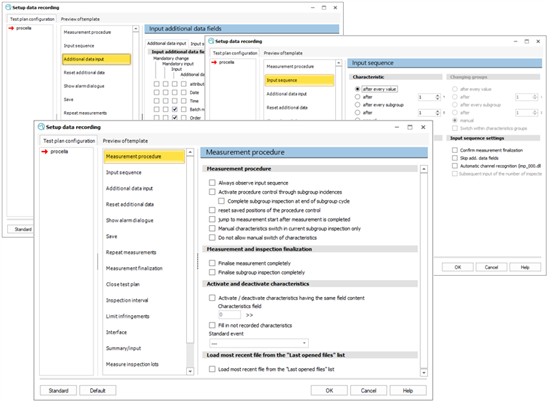Tick Automatic channel recognition checkbox
Screen dimensions: 549x403
(454, 166)
